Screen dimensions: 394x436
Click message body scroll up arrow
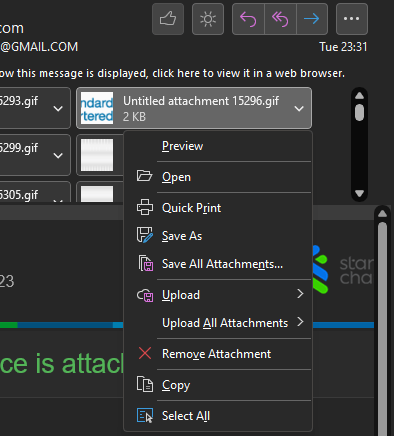pos(382,214)
